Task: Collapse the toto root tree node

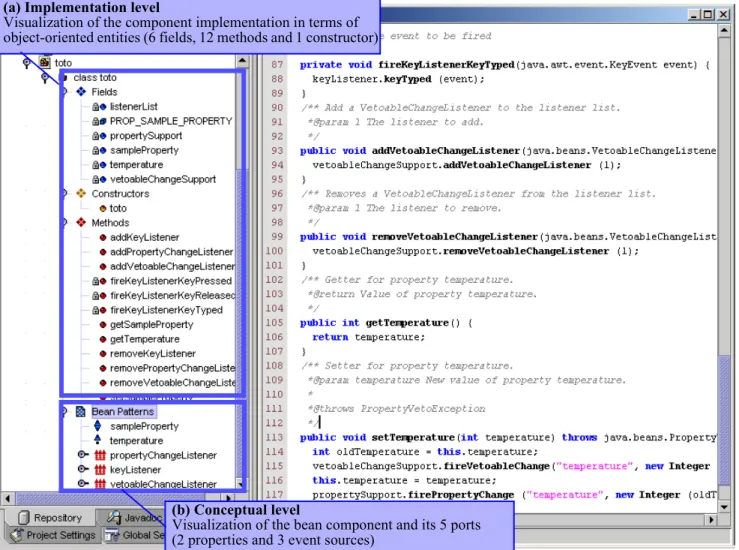Action: point(26,62)
